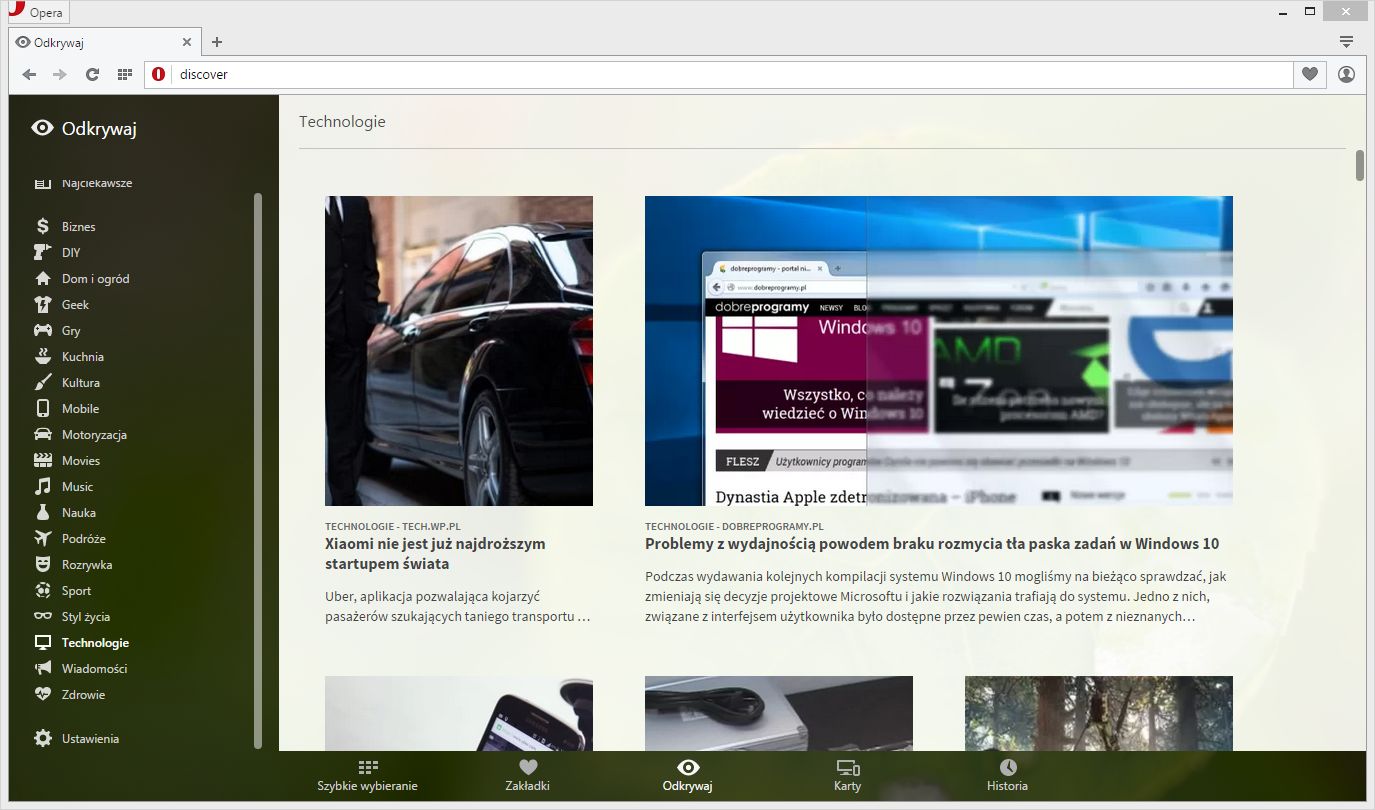The width and height of the screenshot is (1375, 810).
Task: Select the DIY drill icon
Action: pyautogui.click(x=42, y=253)
